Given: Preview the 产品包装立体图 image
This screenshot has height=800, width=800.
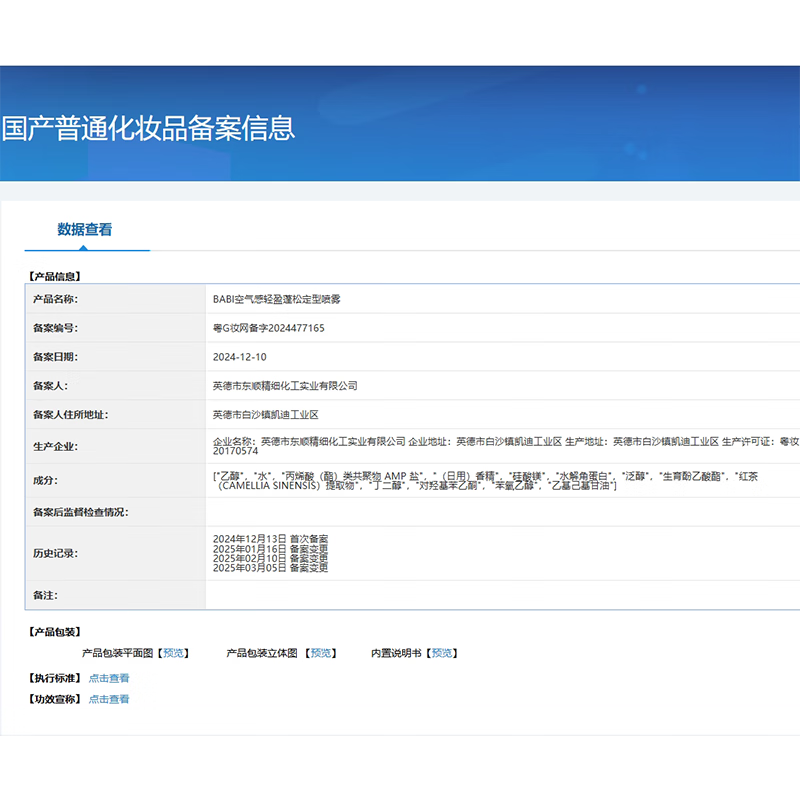Looking at the screenshot, I should click(321, 653).
